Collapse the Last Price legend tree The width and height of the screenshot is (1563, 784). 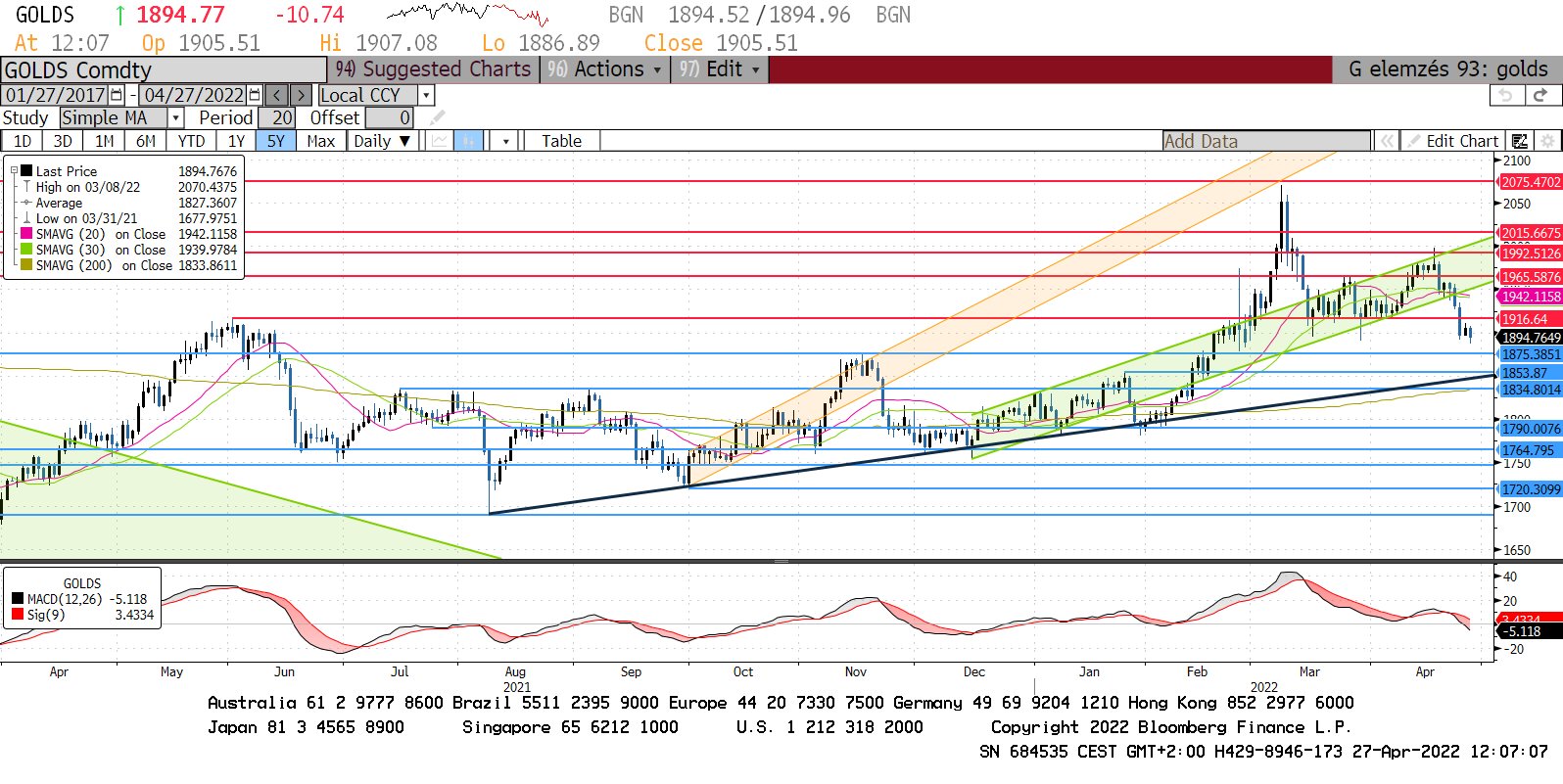[14, 170]
